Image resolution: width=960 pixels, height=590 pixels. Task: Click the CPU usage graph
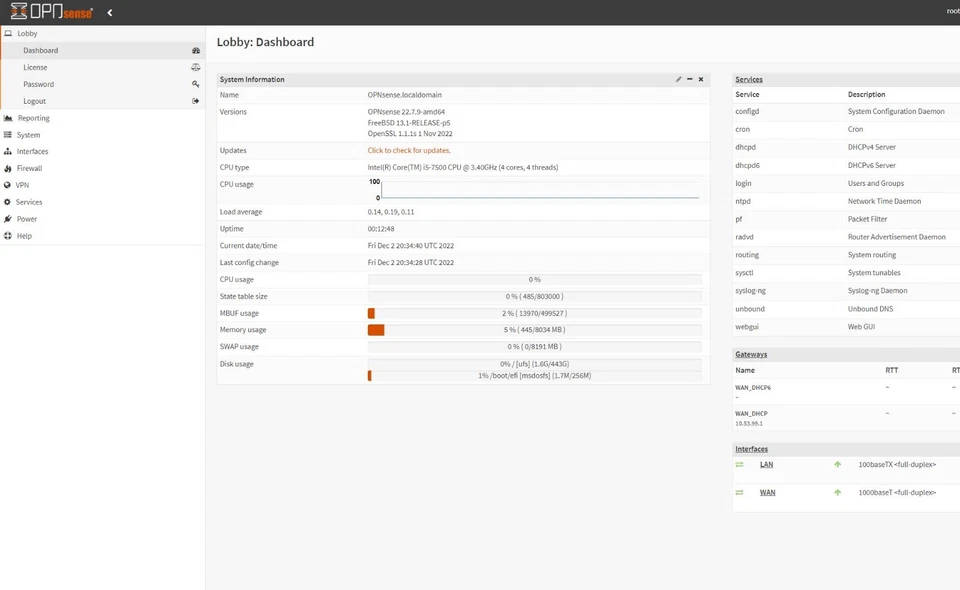pos(534,190)
